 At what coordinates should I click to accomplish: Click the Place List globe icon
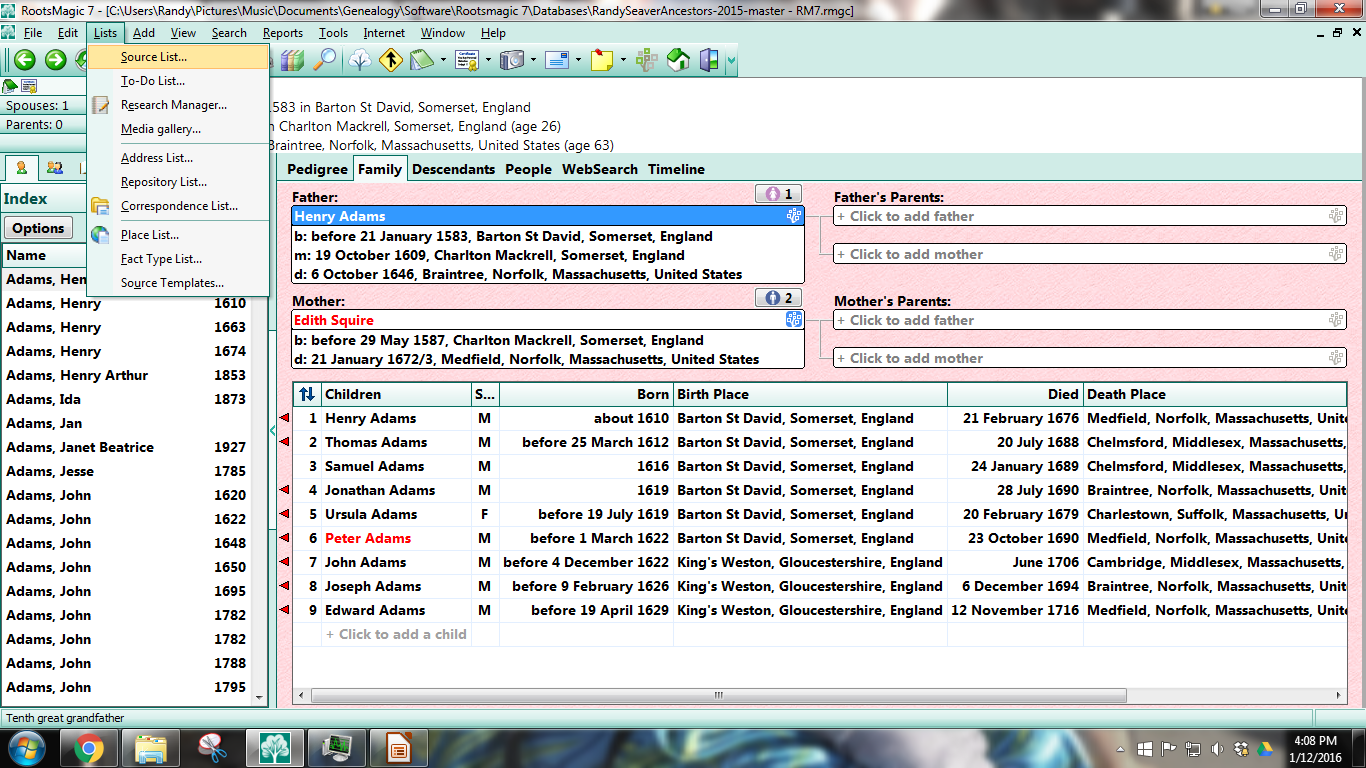point(101,235)
